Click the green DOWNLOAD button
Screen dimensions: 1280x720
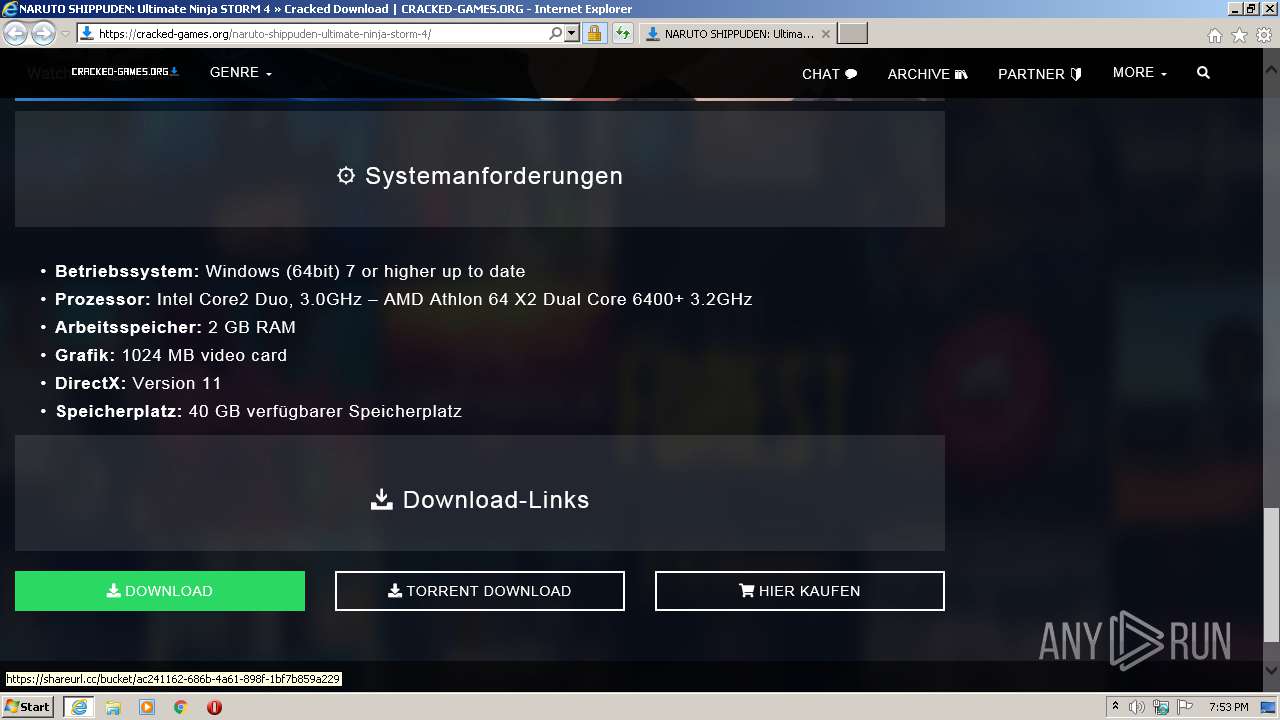pyautogui.click(x=160, y=591)
